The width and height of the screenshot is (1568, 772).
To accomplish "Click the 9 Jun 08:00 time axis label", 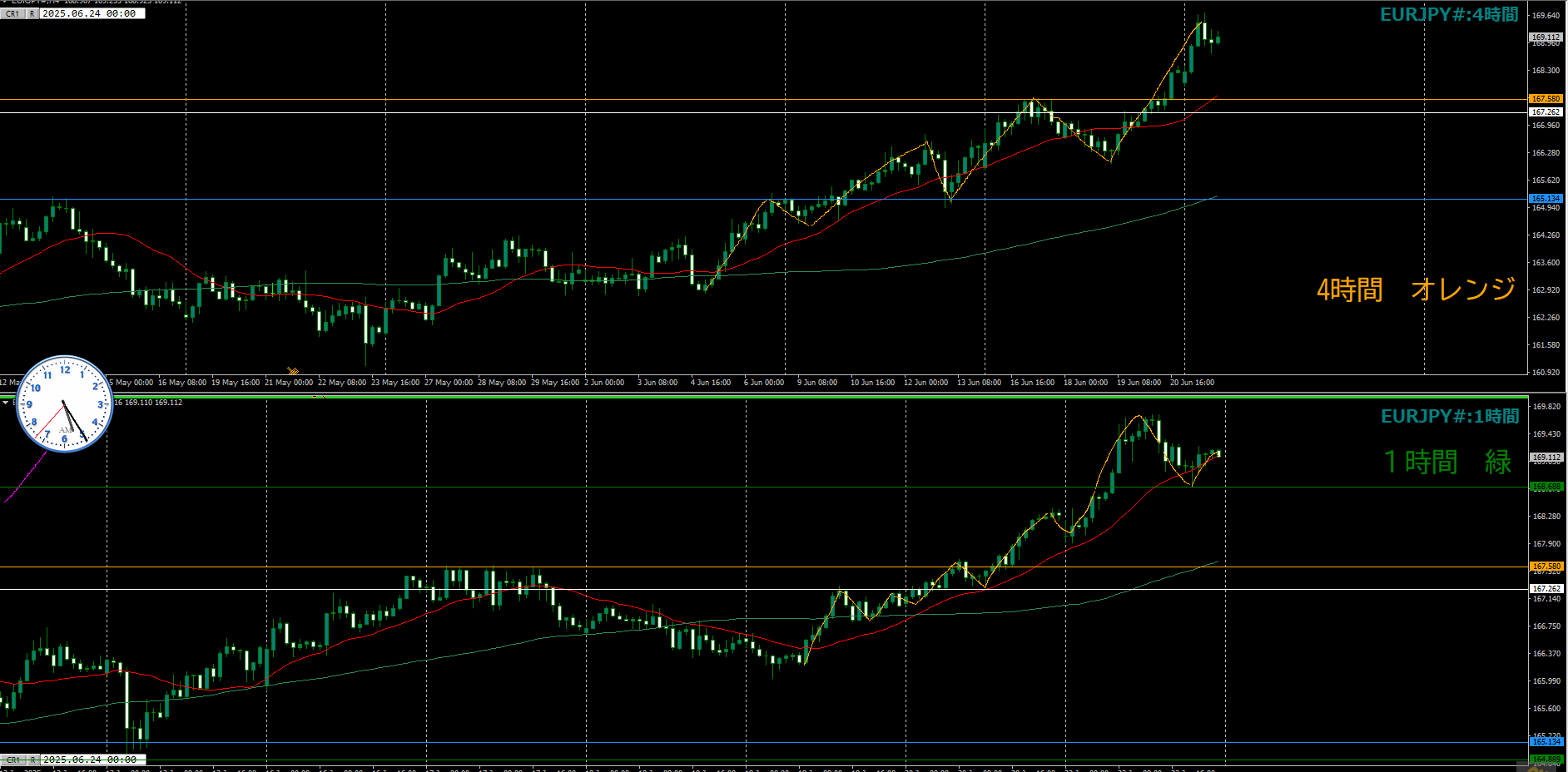I will coord(817,383).
